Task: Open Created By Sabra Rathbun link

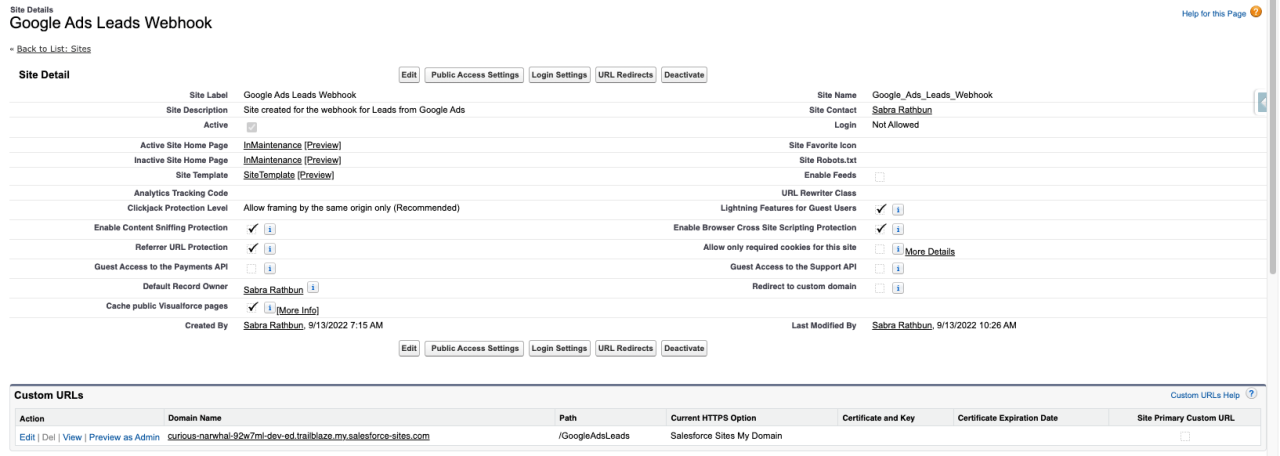Action: pos(274,326)
